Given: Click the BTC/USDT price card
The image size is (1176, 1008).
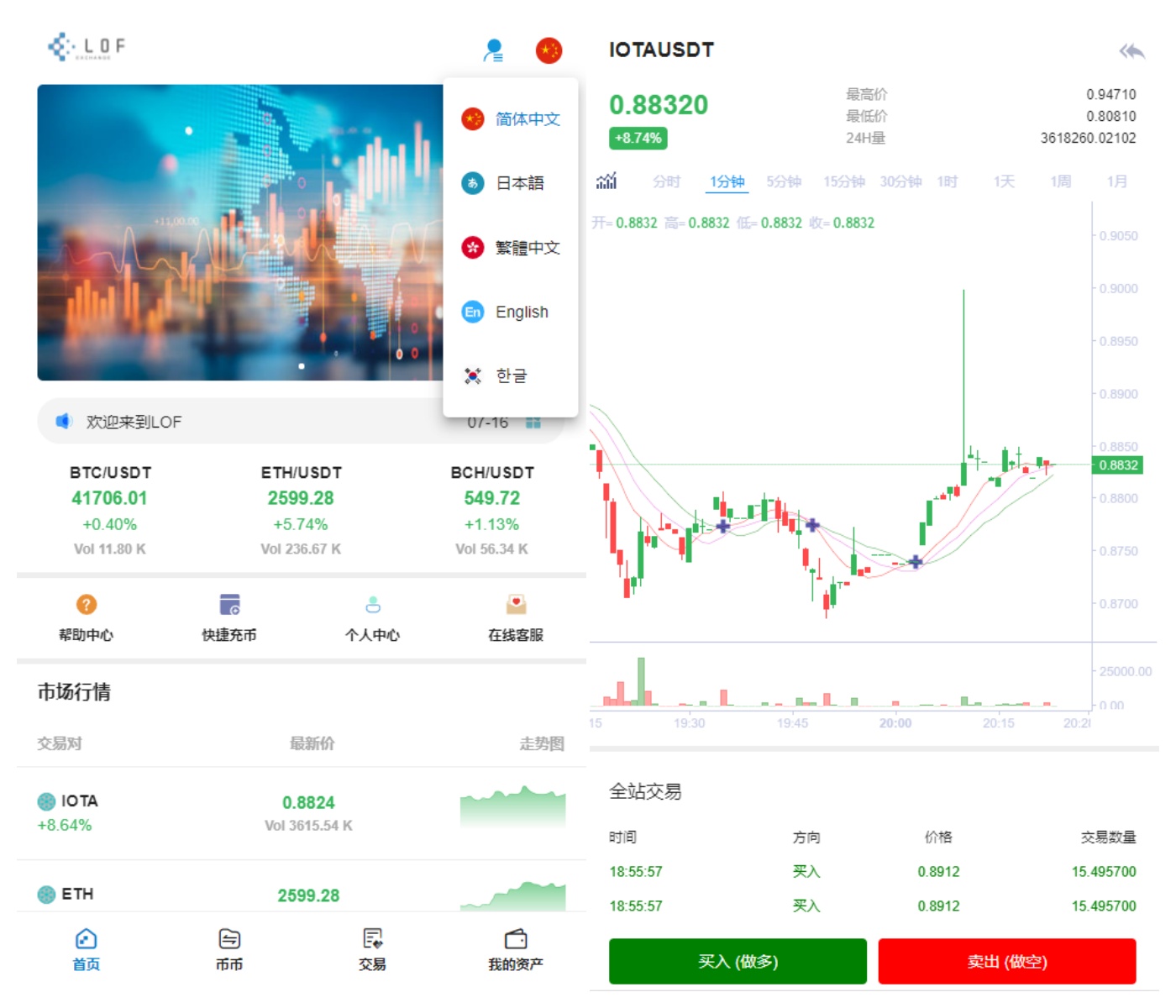Looking at the screenshot, I should pyautogui.click(x=110, y=510).
